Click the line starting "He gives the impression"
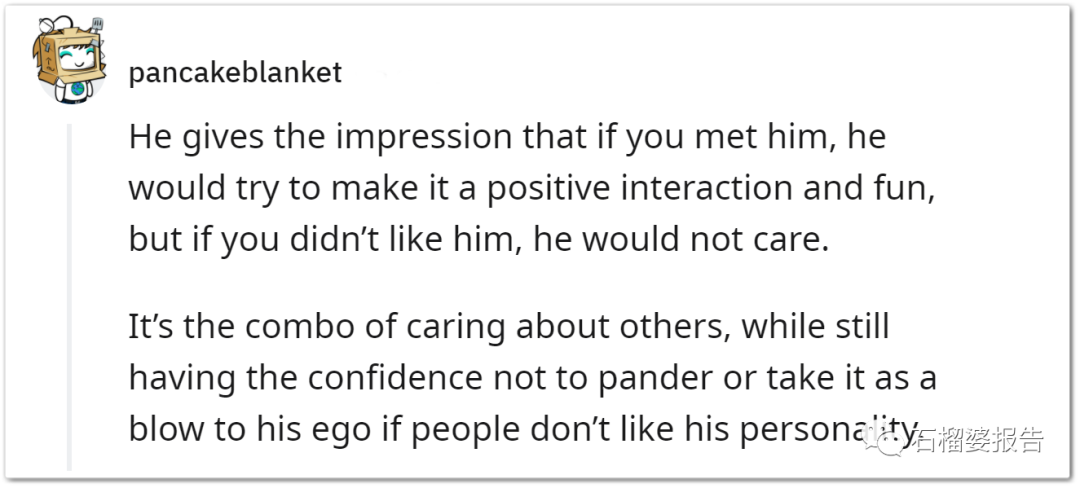The height and width of the screenshot is (488, 1080). 507,138
